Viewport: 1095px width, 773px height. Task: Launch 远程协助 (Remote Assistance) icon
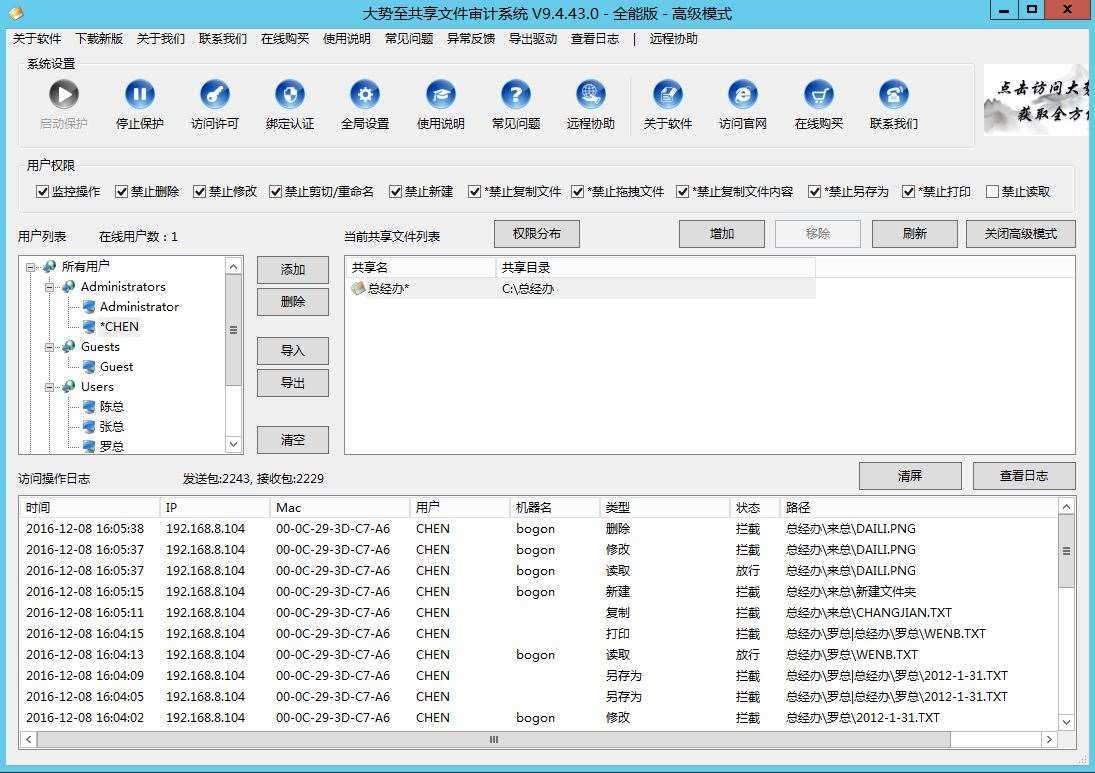point(590,97)
